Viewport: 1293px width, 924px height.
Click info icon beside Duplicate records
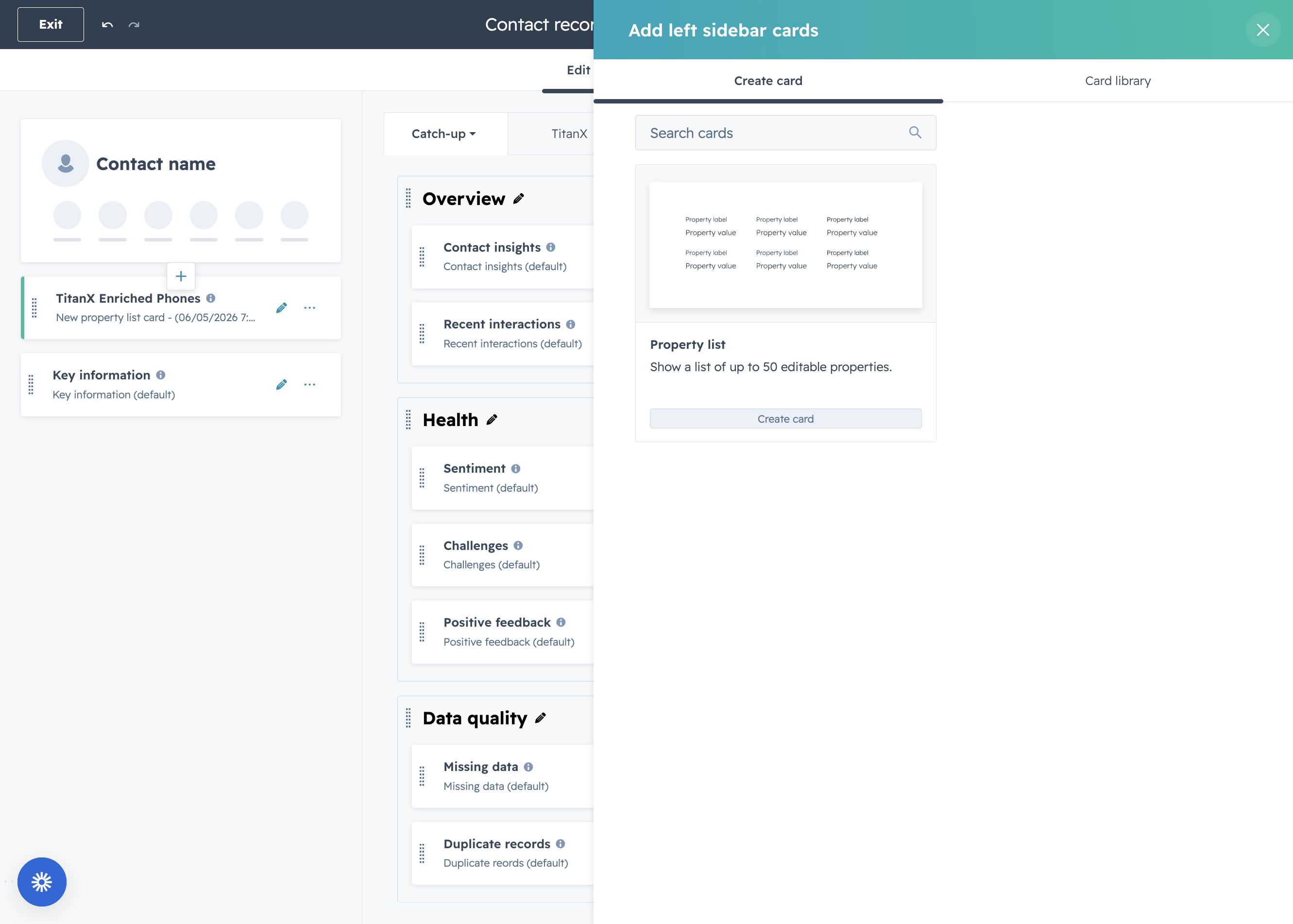[561, 844]
